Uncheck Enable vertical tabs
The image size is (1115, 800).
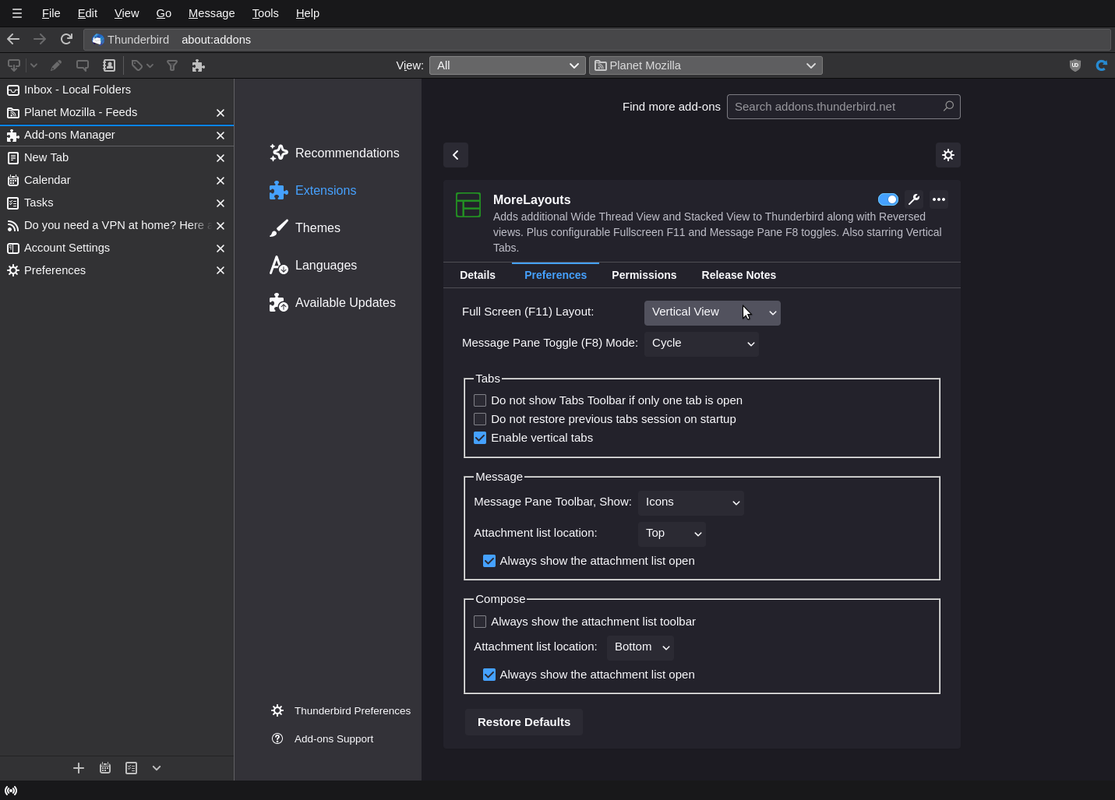pos(480,438)
